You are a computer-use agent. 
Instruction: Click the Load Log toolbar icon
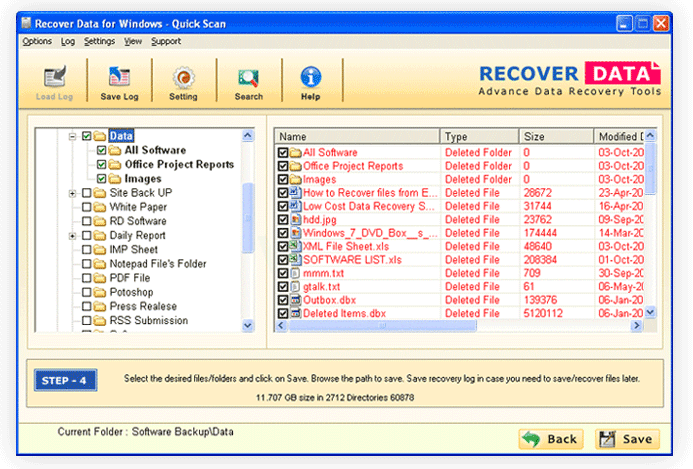point(55,77)
